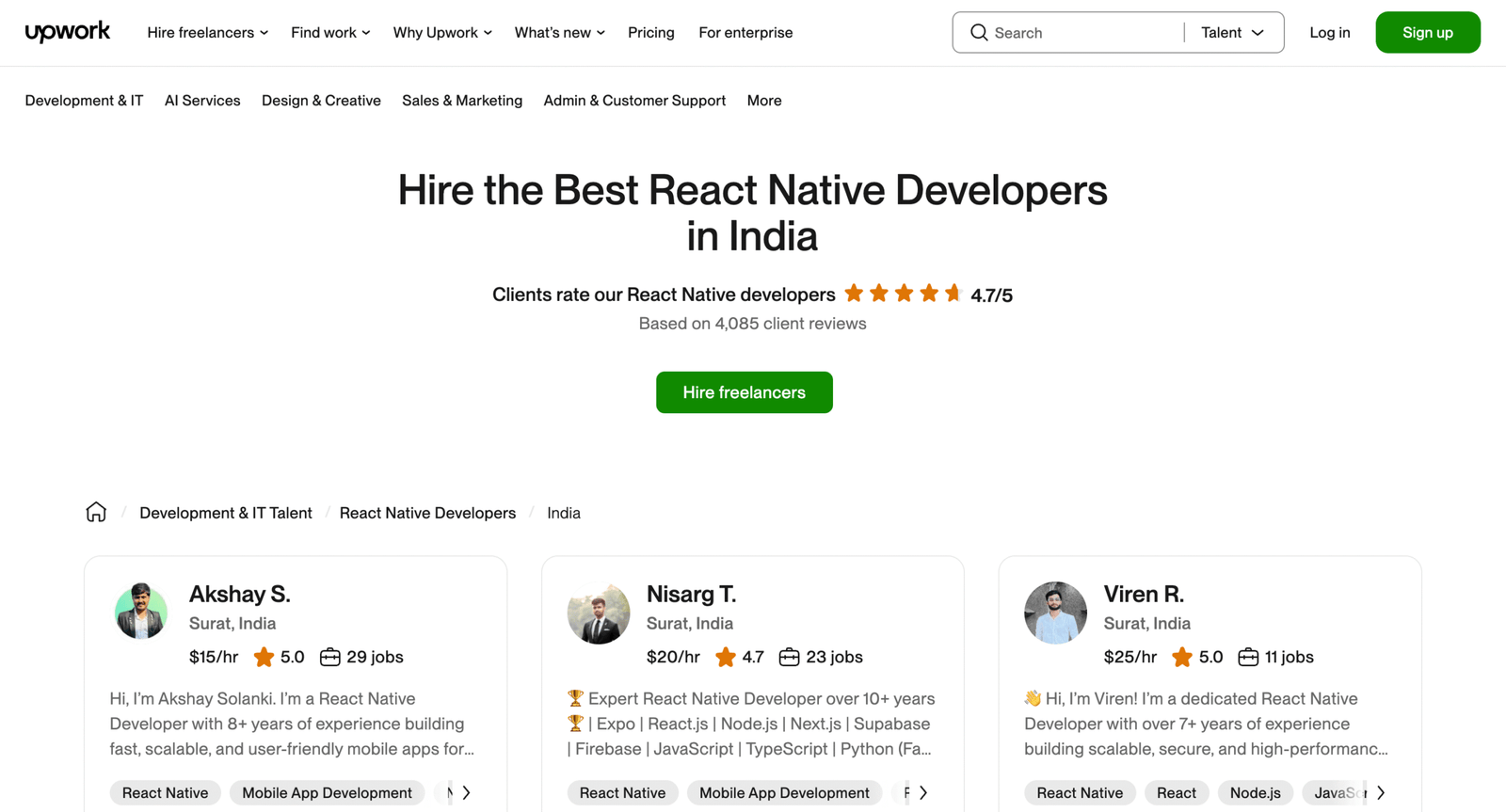The height and width of the screenshot is (812, 1506).
Task: Open Nisarg T.'s profile photo
Action: point(599,613)
